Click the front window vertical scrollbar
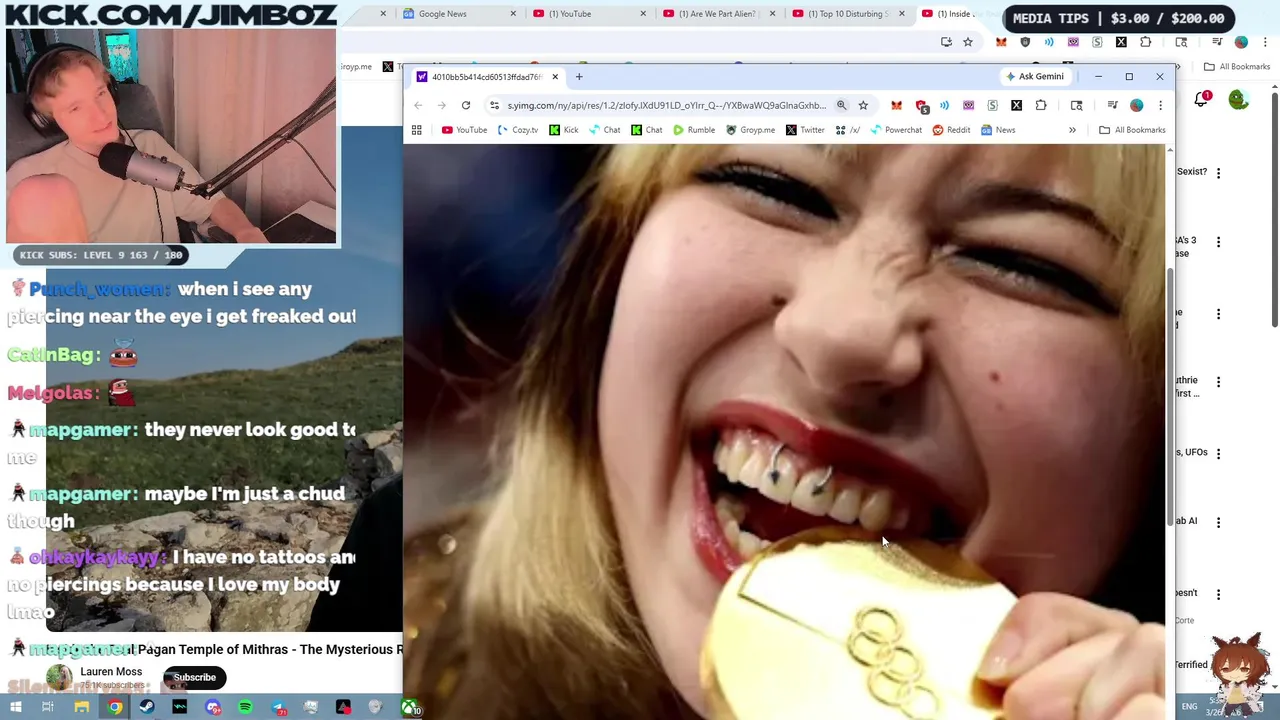 click(1170, 396)
